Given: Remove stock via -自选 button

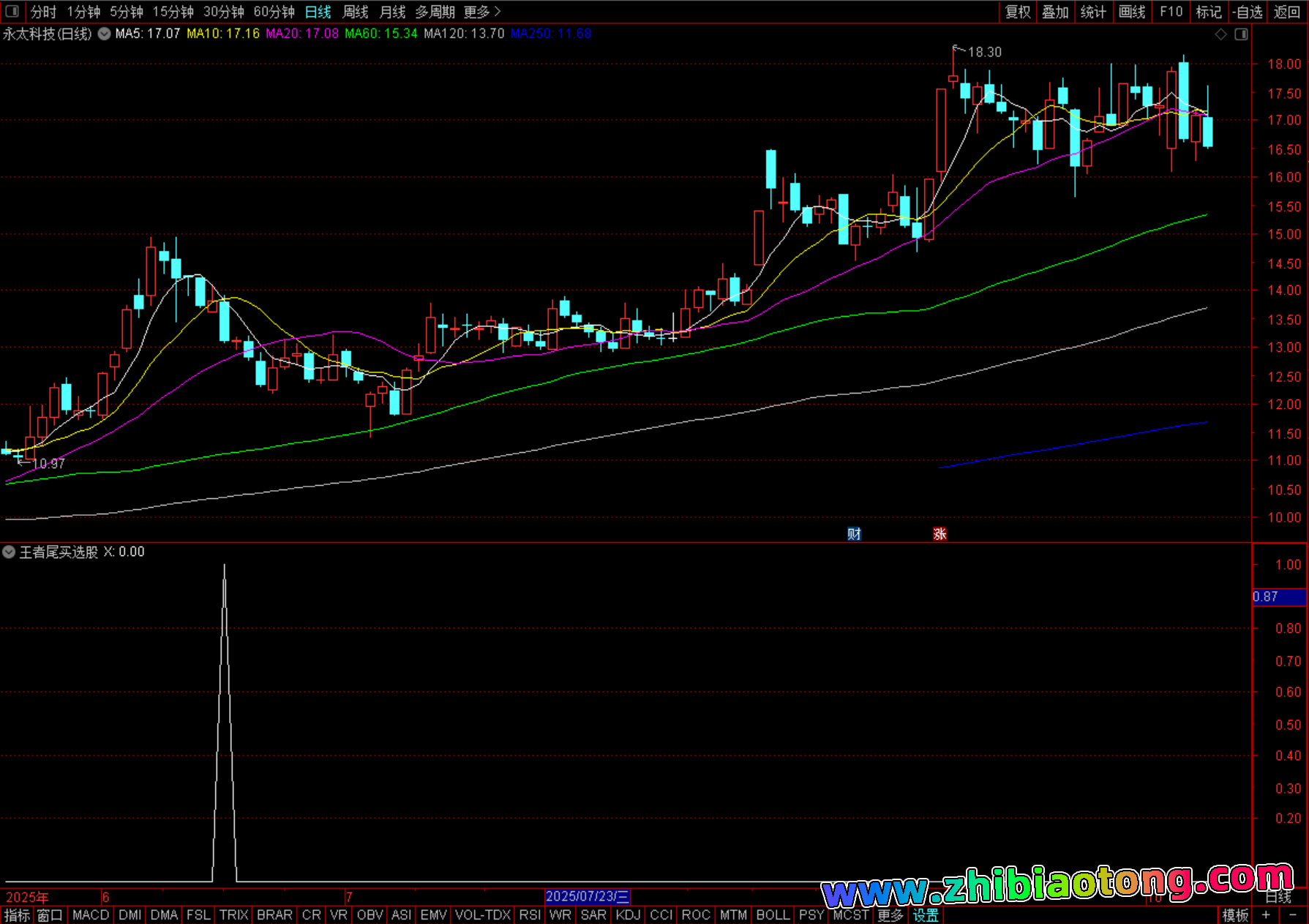Looking at the screenshot, I should tap(1248, 12).
